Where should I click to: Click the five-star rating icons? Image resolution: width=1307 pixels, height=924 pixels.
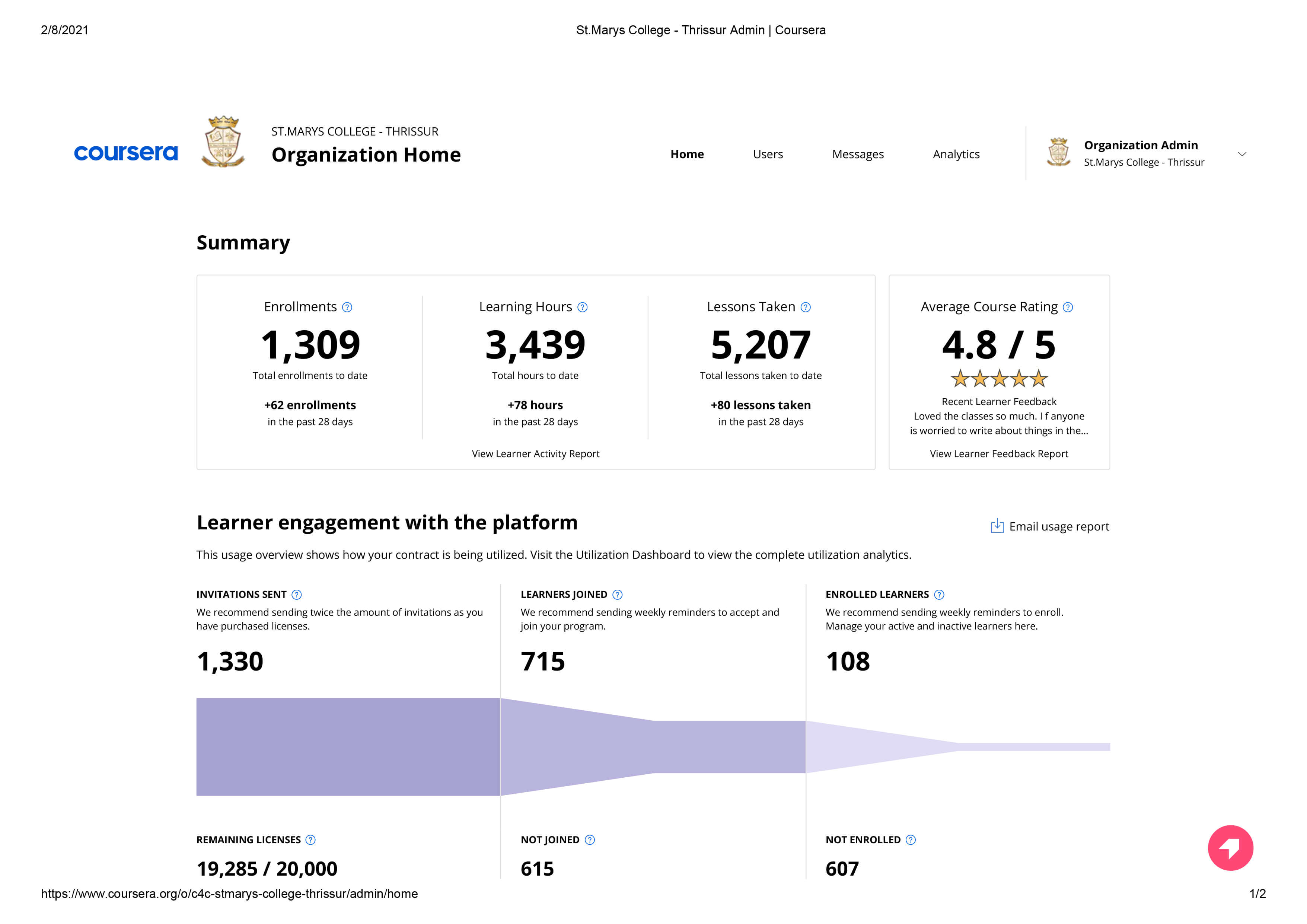point(999,379)
